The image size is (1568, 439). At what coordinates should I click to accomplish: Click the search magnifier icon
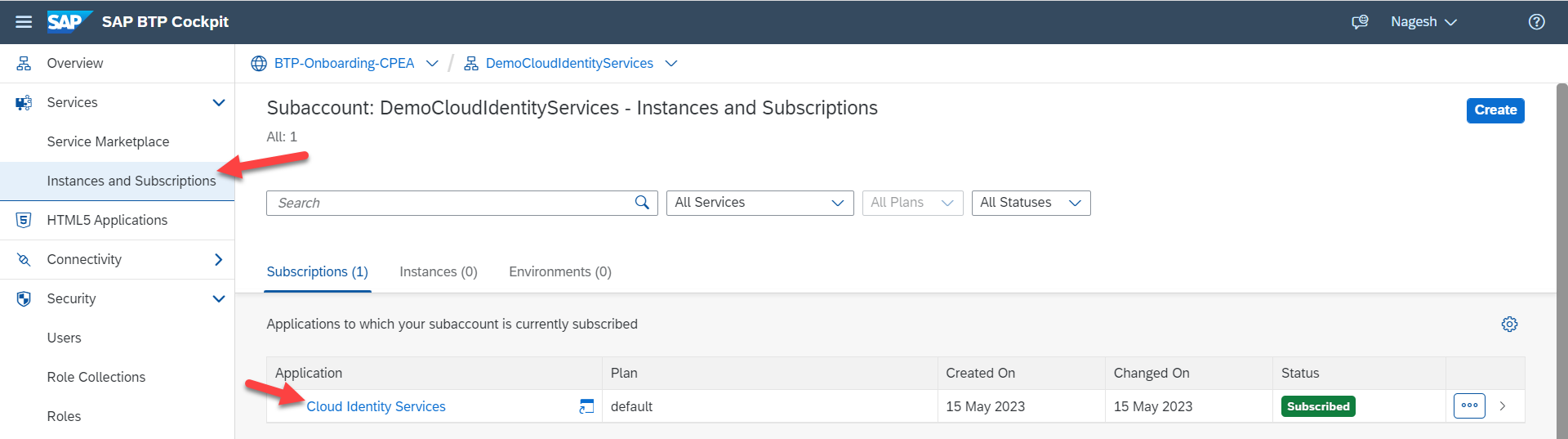642,203
